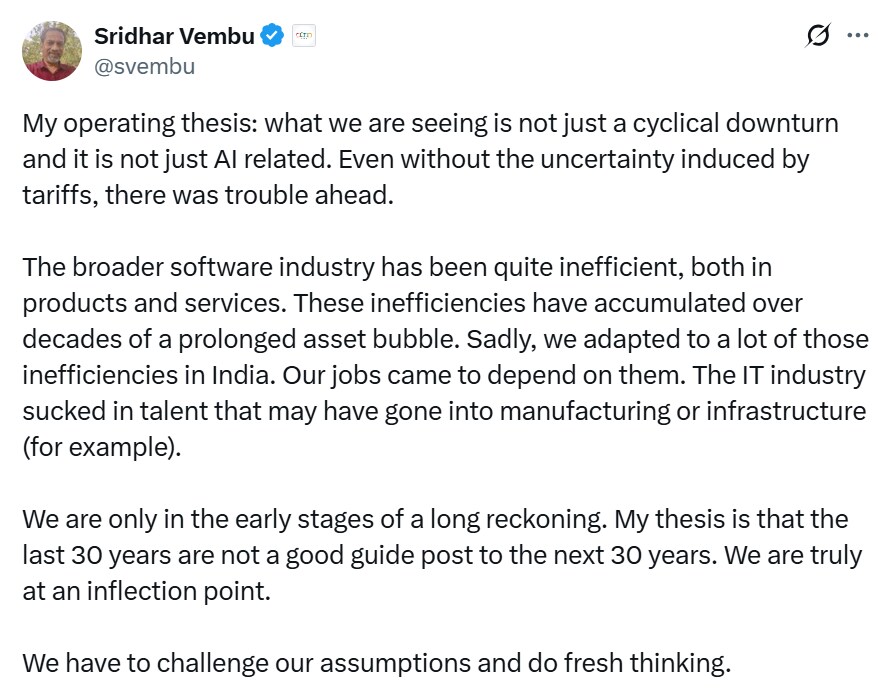Click Sridhar Vembu's profile picture
Screen dimensions: 895x698
[51, 51]
